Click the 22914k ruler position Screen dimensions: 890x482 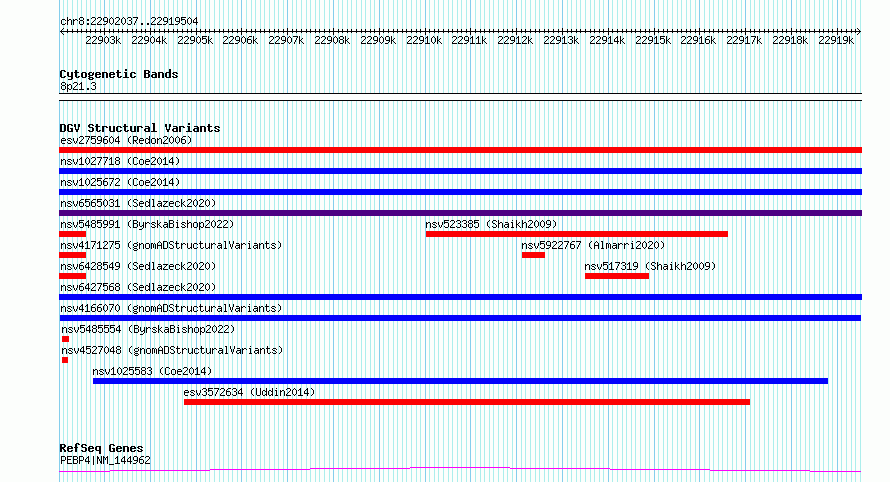click(x=607, y=40)
